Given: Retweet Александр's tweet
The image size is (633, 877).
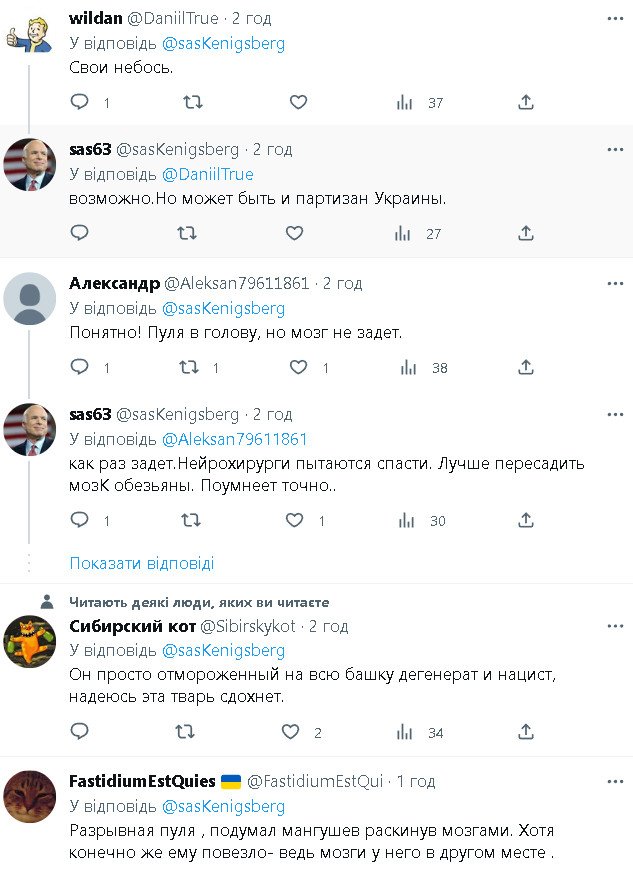Looking at the screenshot, I should 187,368.
